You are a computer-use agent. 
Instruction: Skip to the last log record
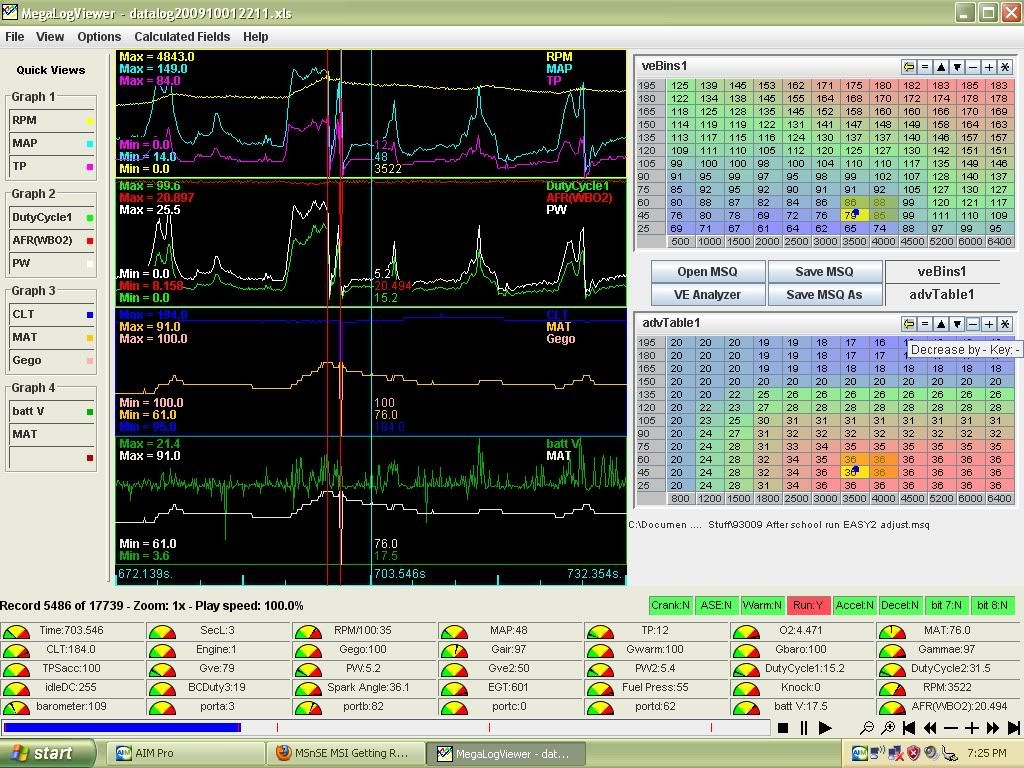click(1014, 729)
